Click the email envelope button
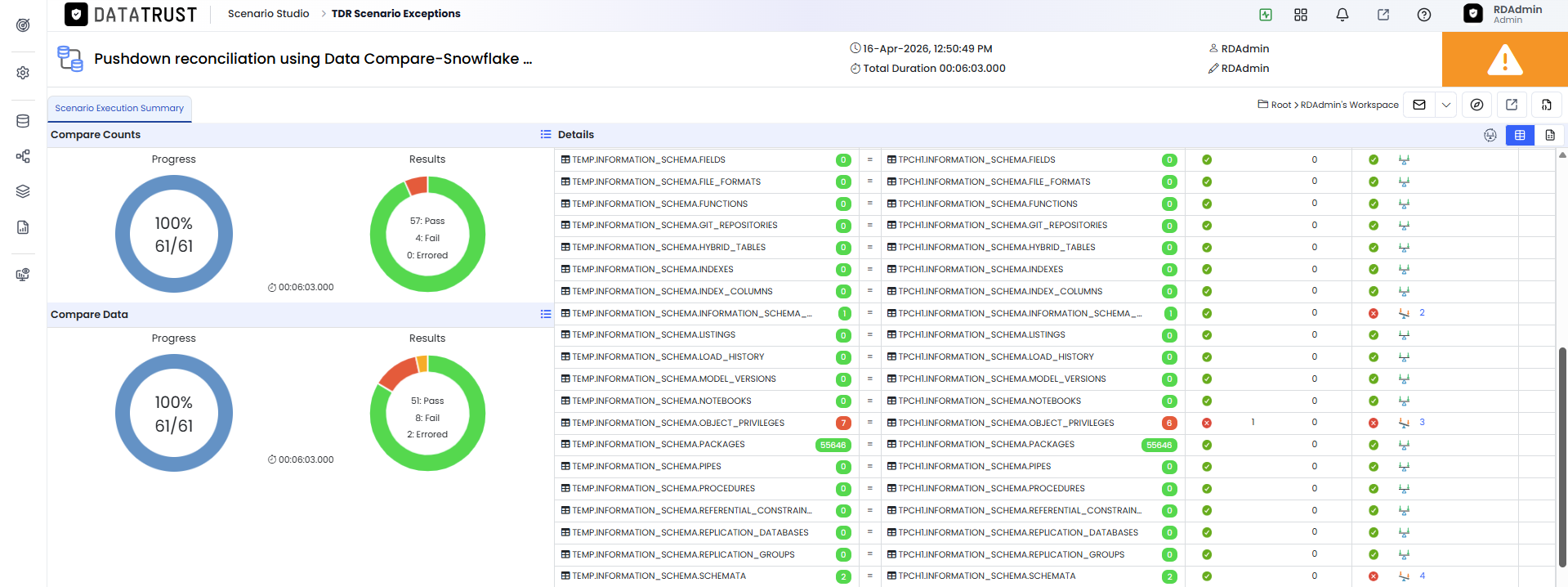1568x587 pixels. (1419, 105)
